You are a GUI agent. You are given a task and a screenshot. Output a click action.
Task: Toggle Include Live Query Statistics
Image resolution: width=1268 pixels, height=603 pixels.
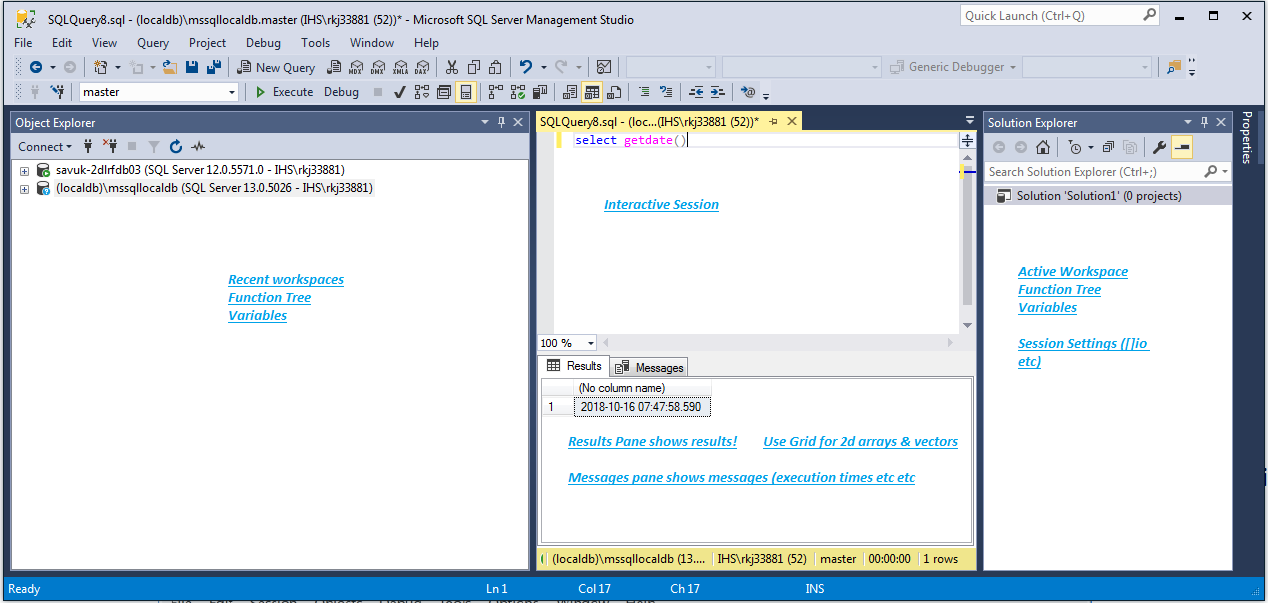point(518,92)
